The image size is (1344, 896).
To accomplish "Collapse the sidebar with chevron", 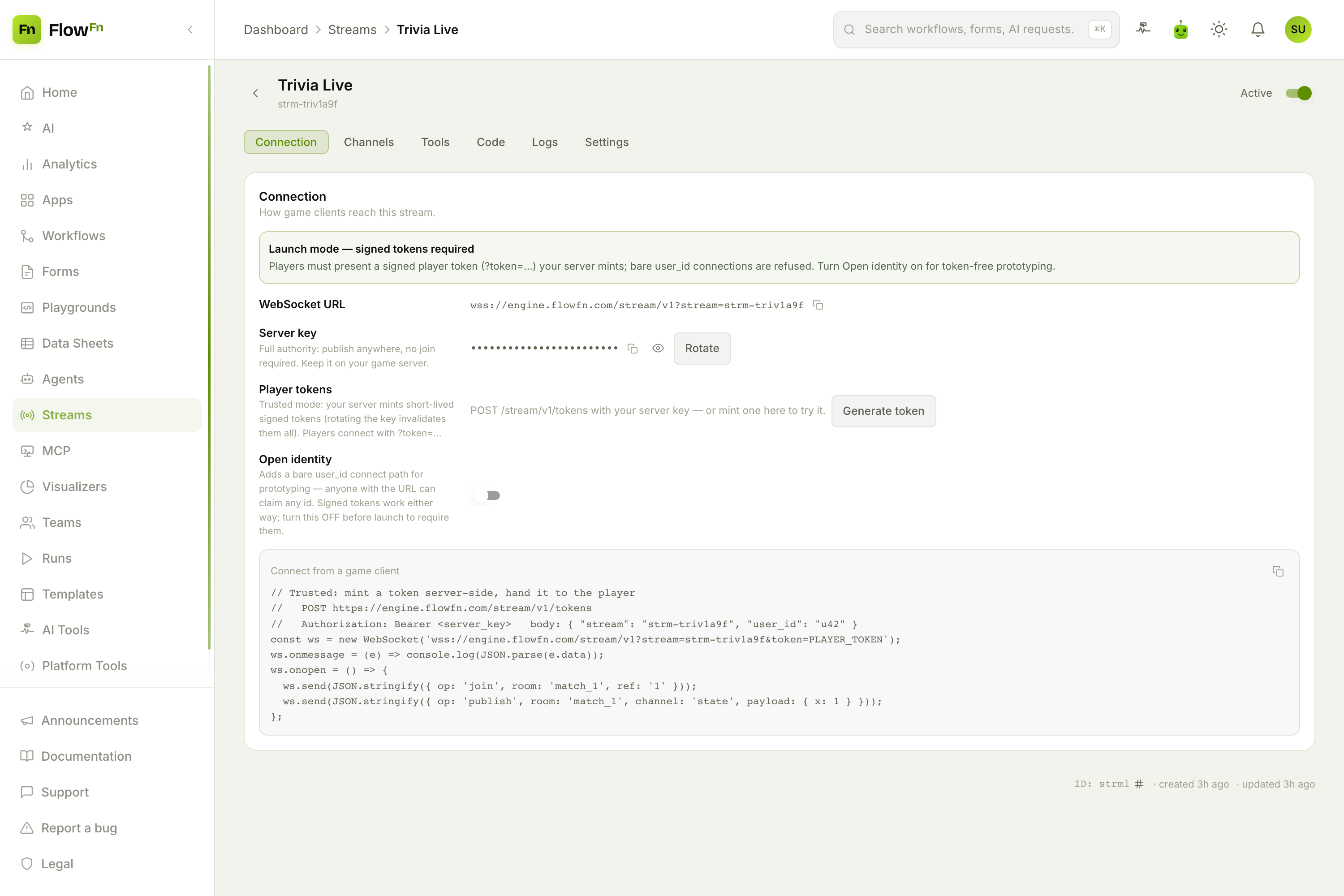I will (190, 29).
